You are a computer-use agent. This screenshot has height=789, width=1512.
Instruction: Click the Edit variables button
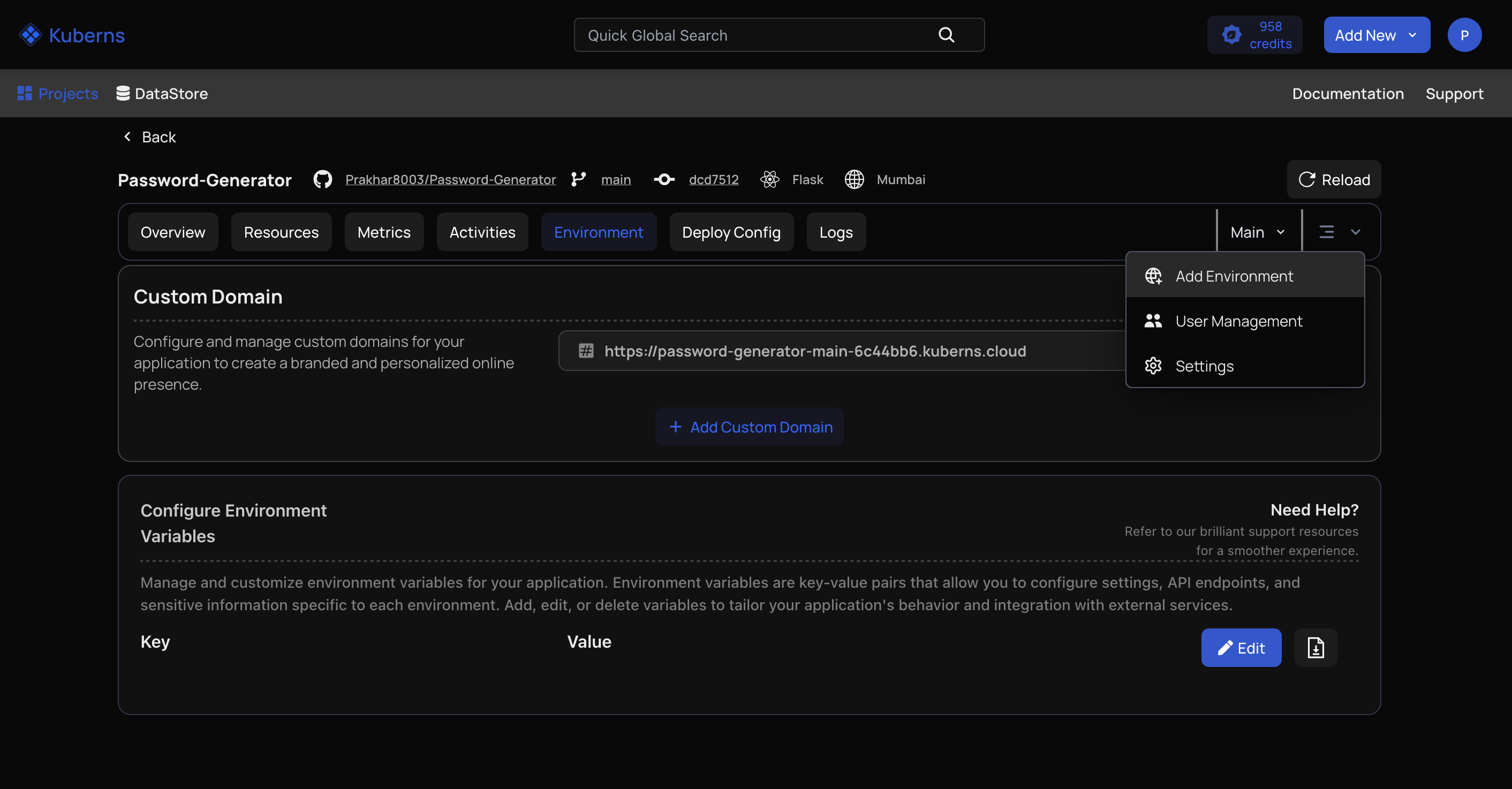click(1241, 648)
